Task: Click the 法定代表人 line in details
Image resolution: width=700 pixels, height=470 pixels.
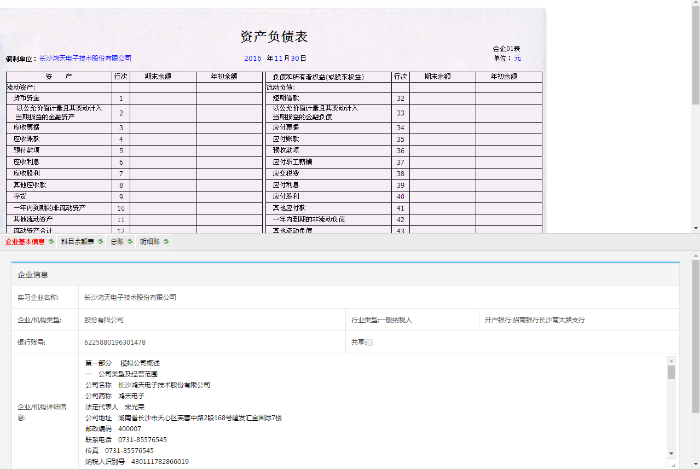Action: coord(115,407)
